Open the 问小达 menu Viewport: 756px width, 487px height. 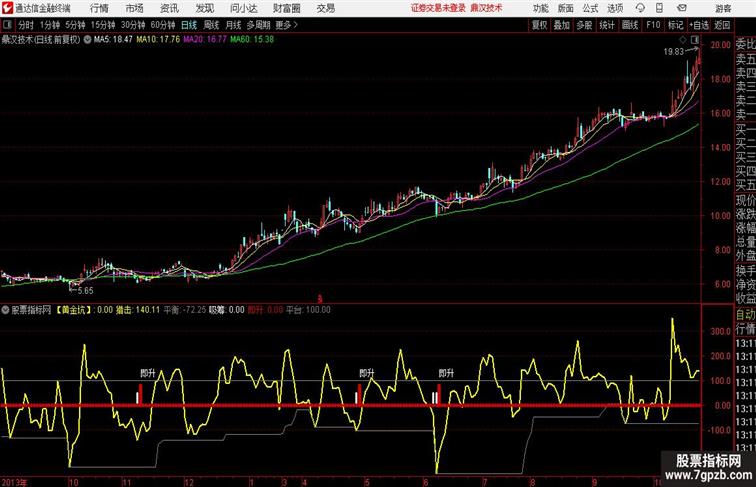(x=244, y=8)
